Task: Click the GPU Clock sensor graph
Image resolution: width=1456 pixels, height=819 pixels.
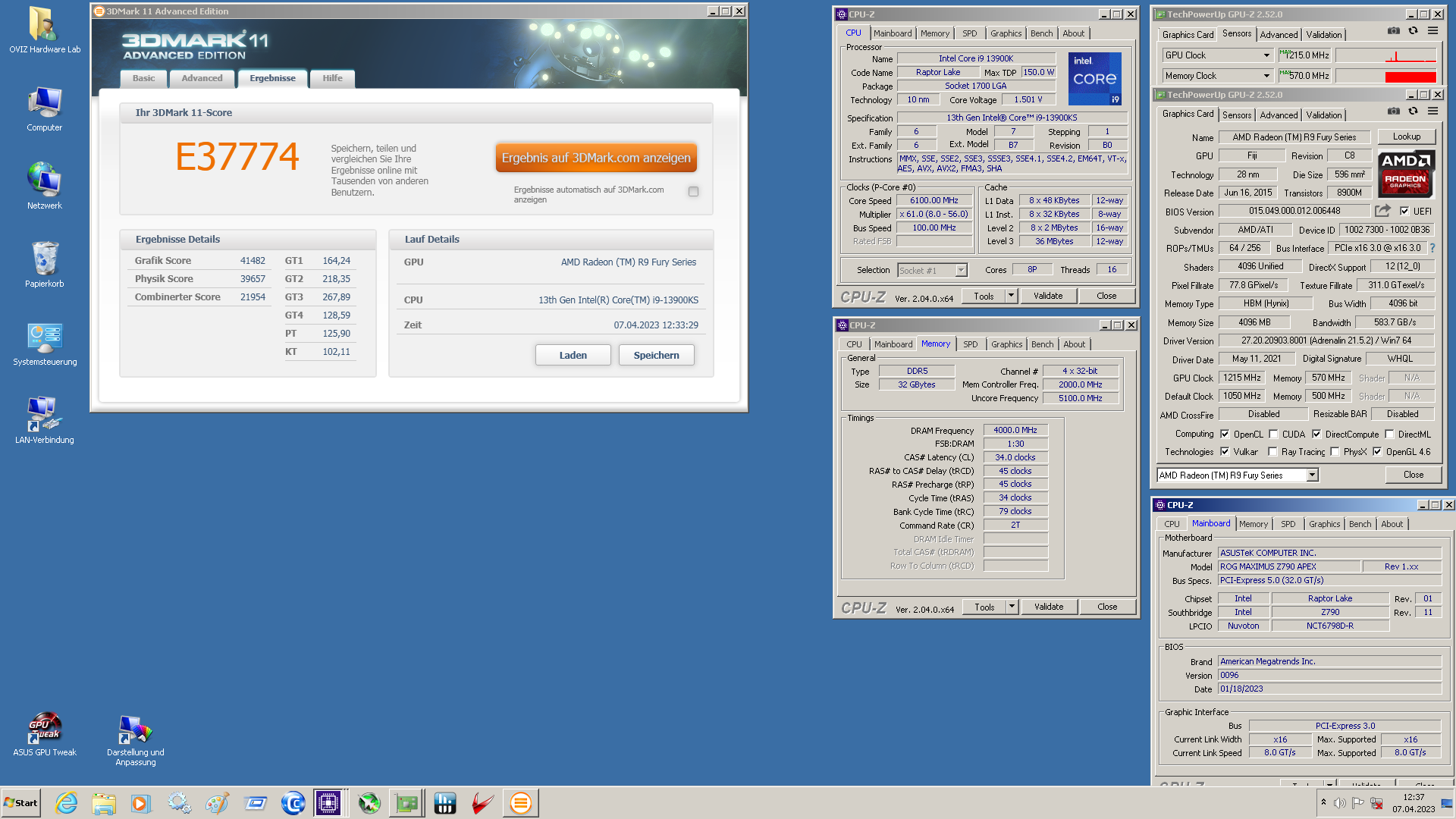Action: [1385, 55]
